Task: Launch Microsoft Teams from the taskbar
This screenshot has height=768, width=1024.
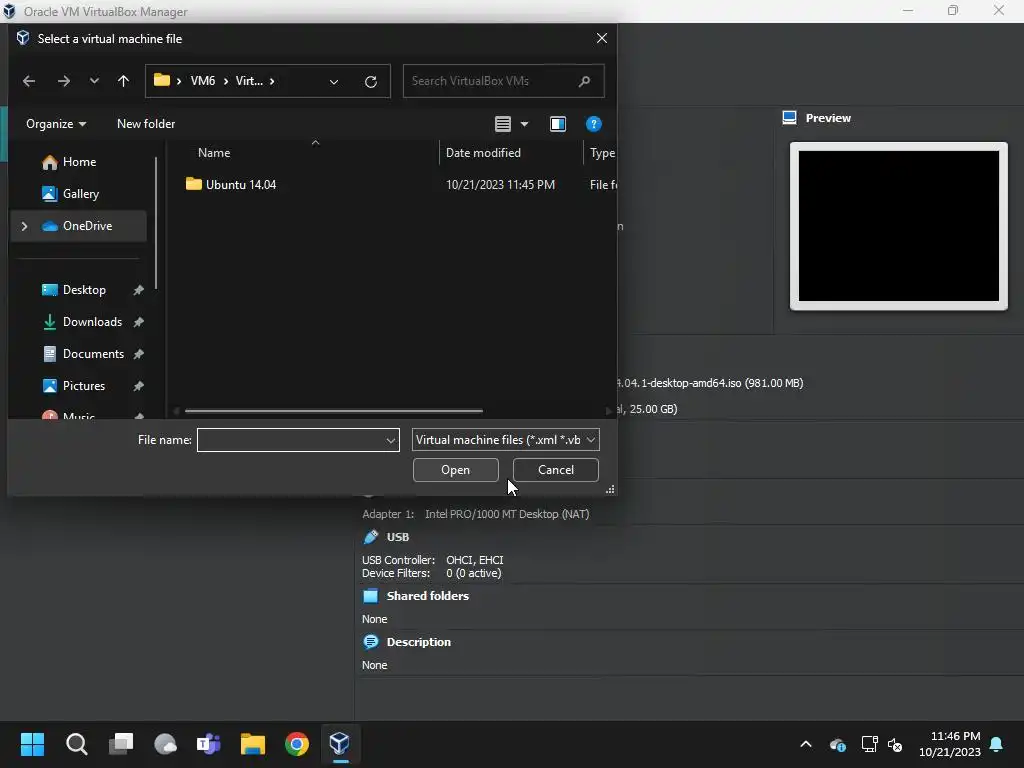Action: [x=209, y=744]
